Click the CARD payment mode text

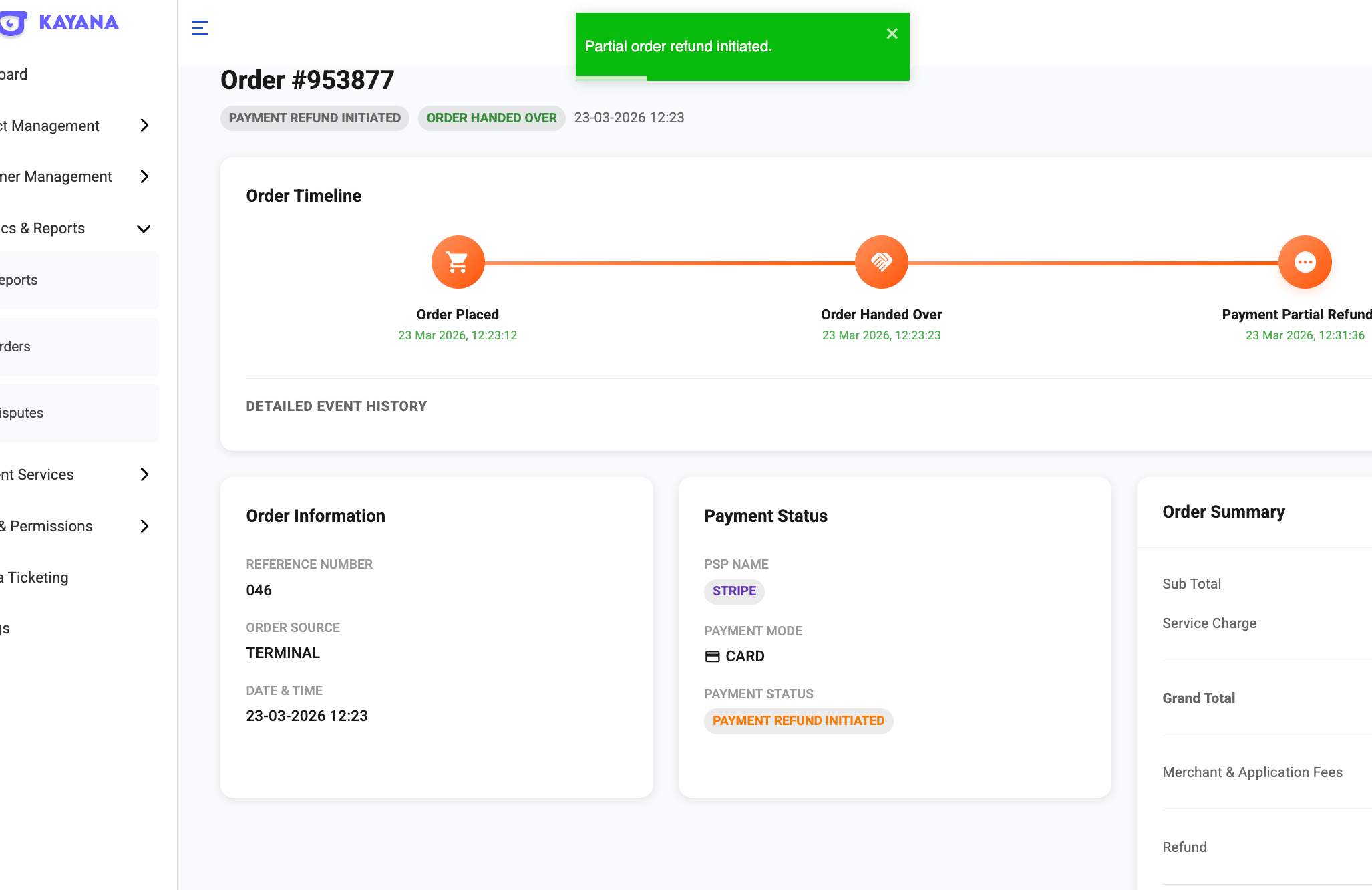coord(745,657)
